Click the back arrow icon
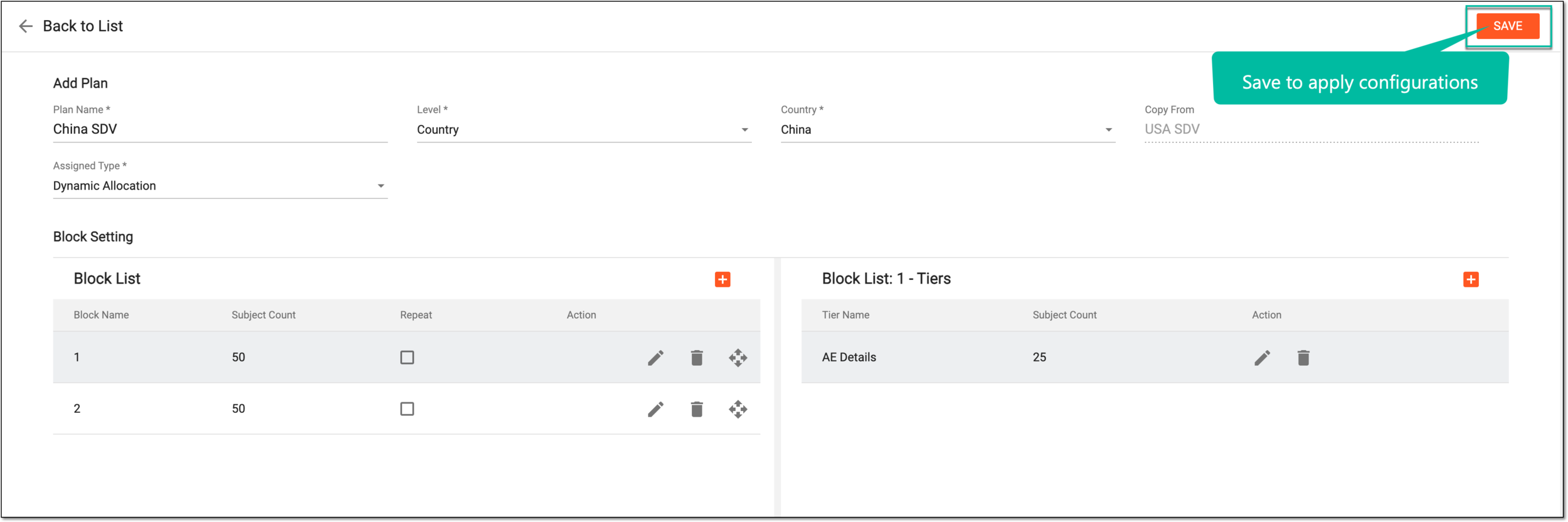The width and height of the screenshot is (1568, 522). click(x=26, y=26)
